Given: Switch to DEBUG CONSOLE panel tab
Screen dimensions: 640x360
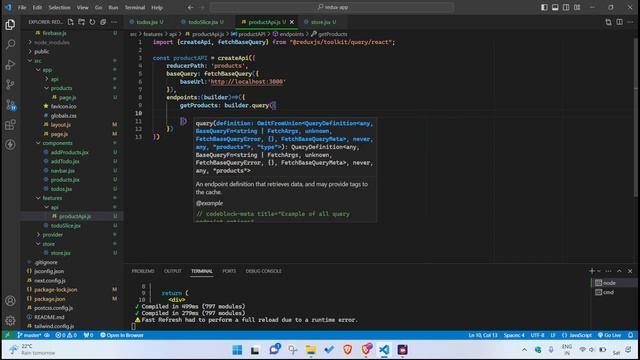Looking at the screenshot, I should pyautogui.click(x=263, y=271).
